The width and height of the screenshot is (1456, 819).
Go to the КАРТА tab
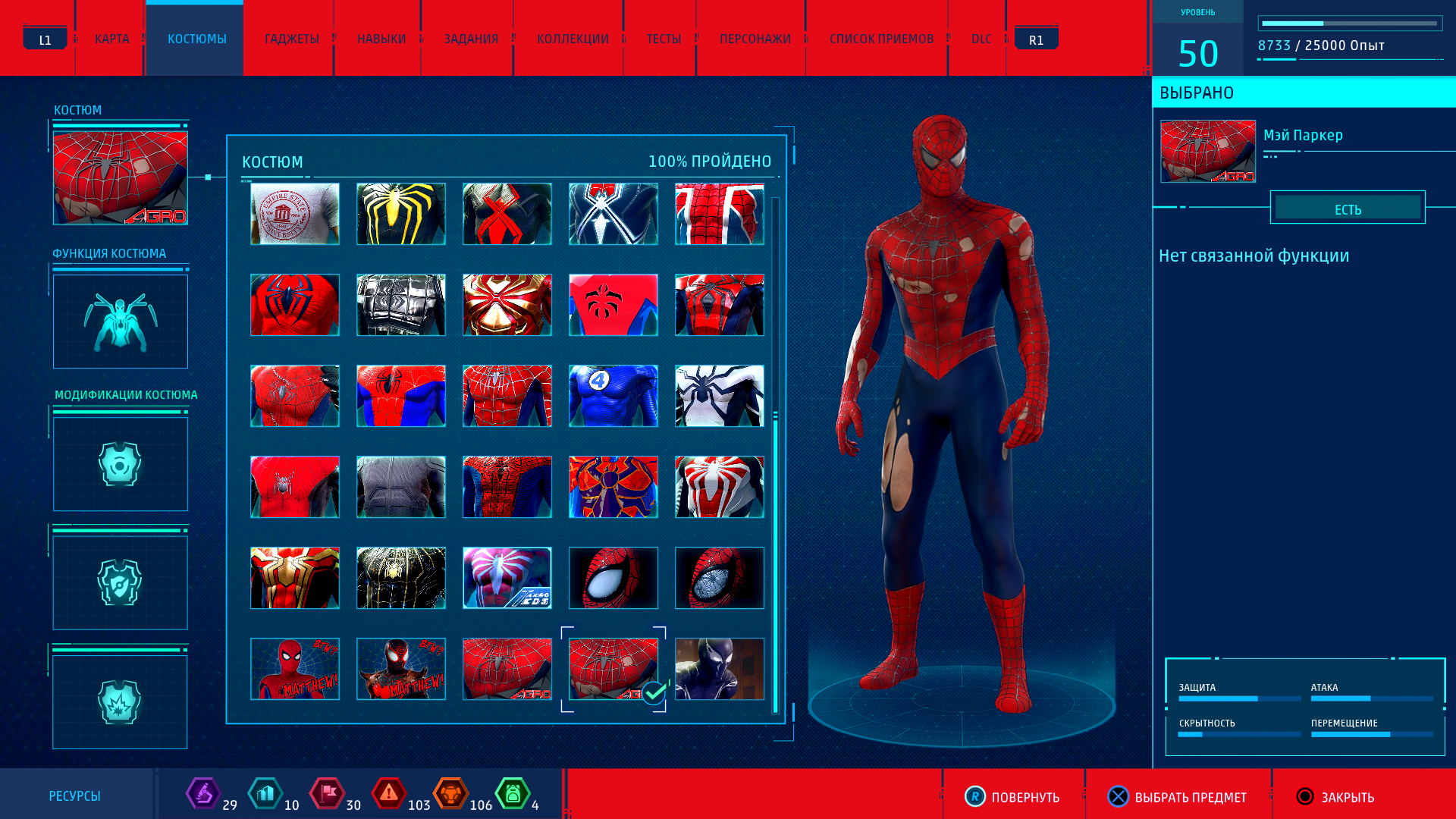point(111,39)
